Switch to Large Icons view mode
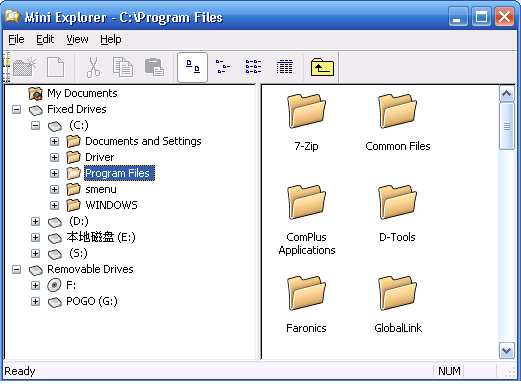 click(193, 67)
